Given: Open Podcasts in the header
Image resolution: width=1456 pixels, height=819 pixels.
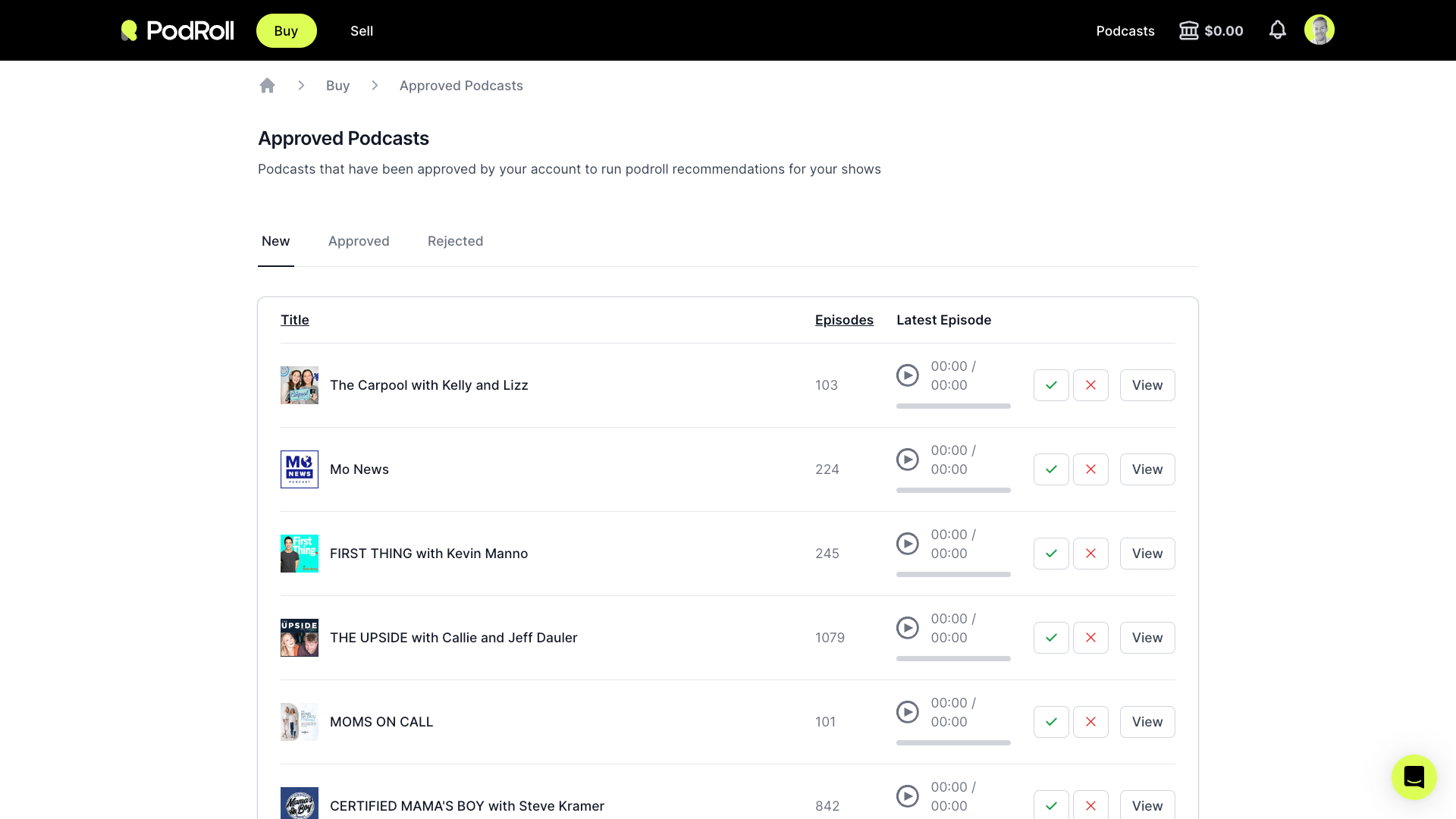Looking at the screenshot, I should pos(1125,31).
